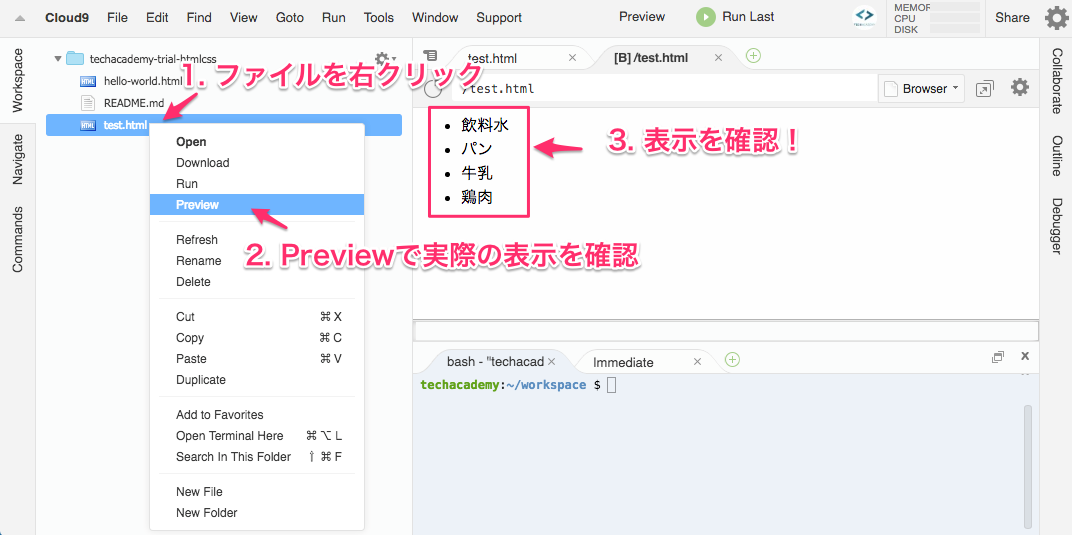Click the preview pane settings gear
The width and height of the screenshot is (1072, 535).
1019,88
